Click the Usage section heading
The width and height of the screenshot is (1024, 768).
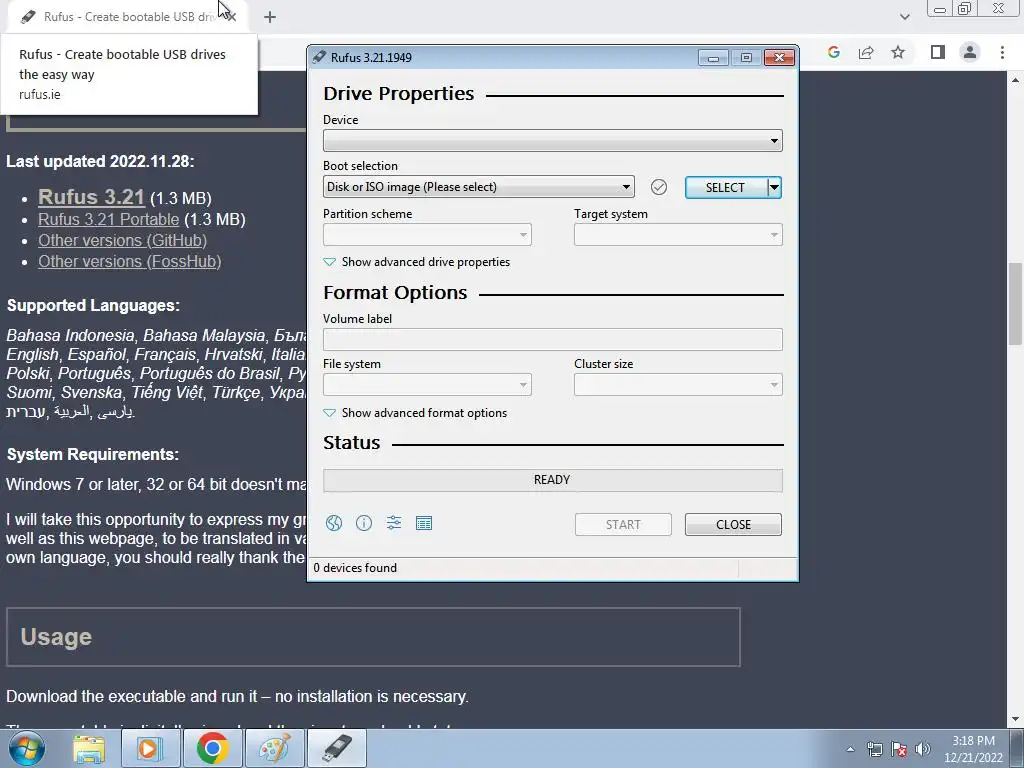pyautogui.click(x=56, y=637)
